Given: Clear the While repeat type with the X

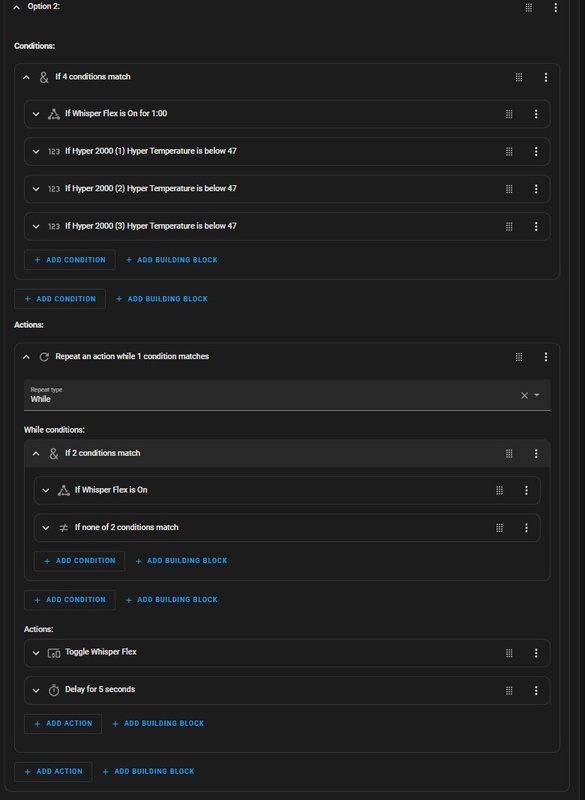Looking at the screenshot, I should (x=524, y=393).
